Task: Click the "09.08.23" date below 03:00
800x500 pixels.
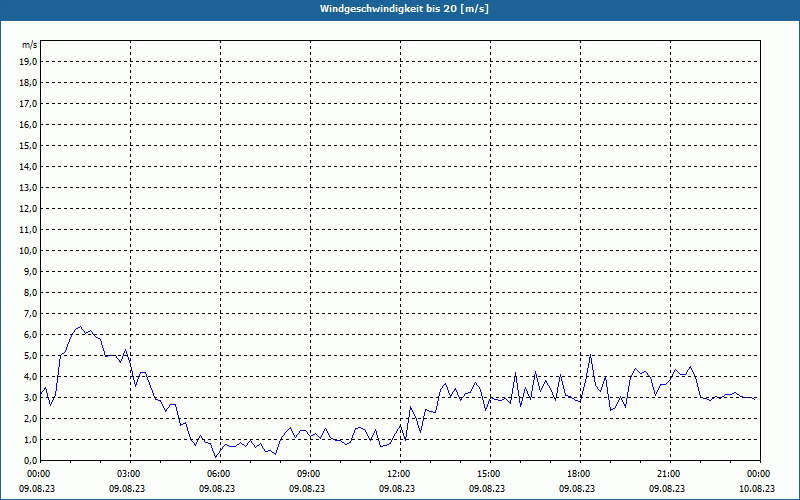Action: [127, 488]
